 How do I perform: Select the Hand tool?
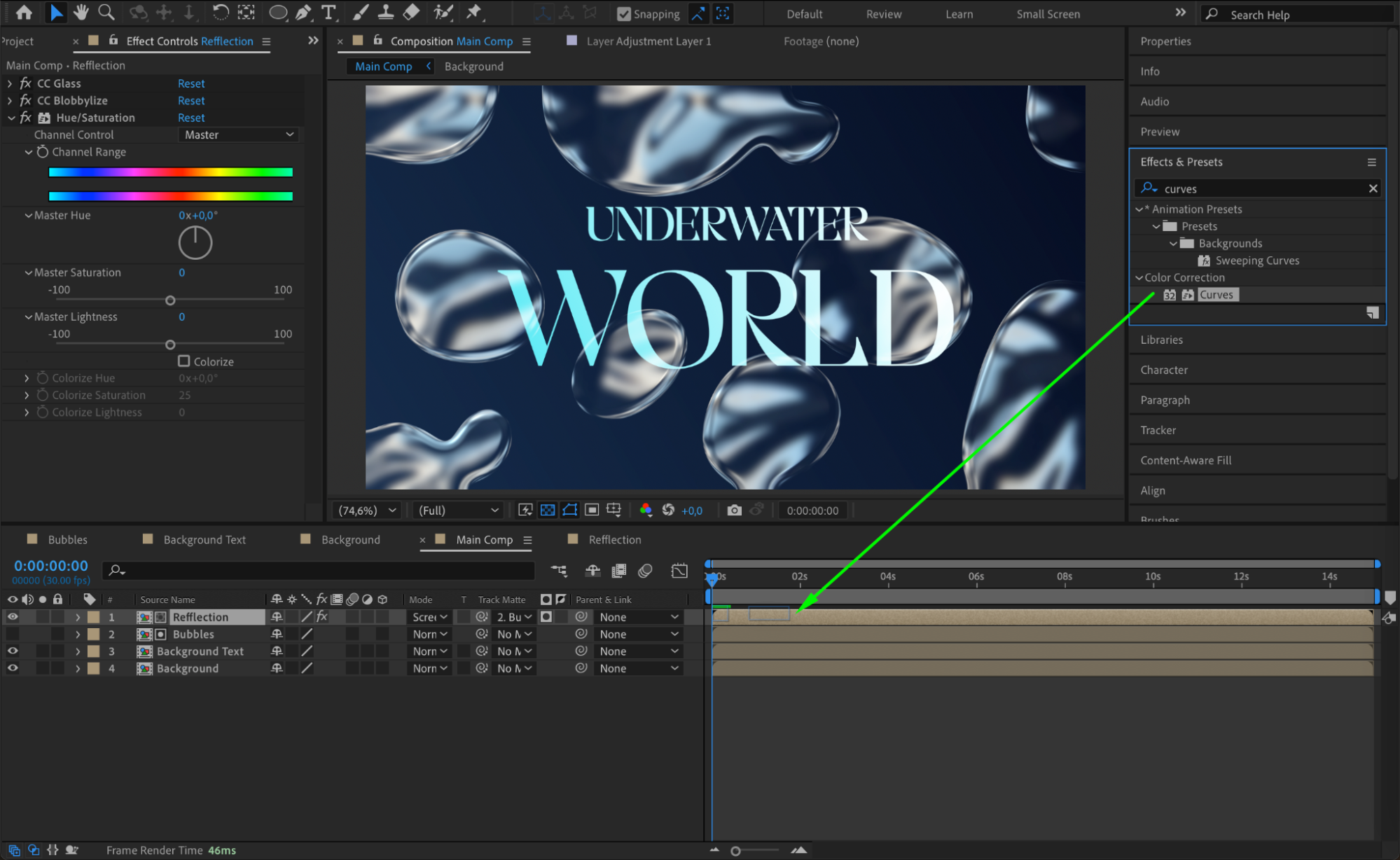pyautogui.click(x=81, y=12)
